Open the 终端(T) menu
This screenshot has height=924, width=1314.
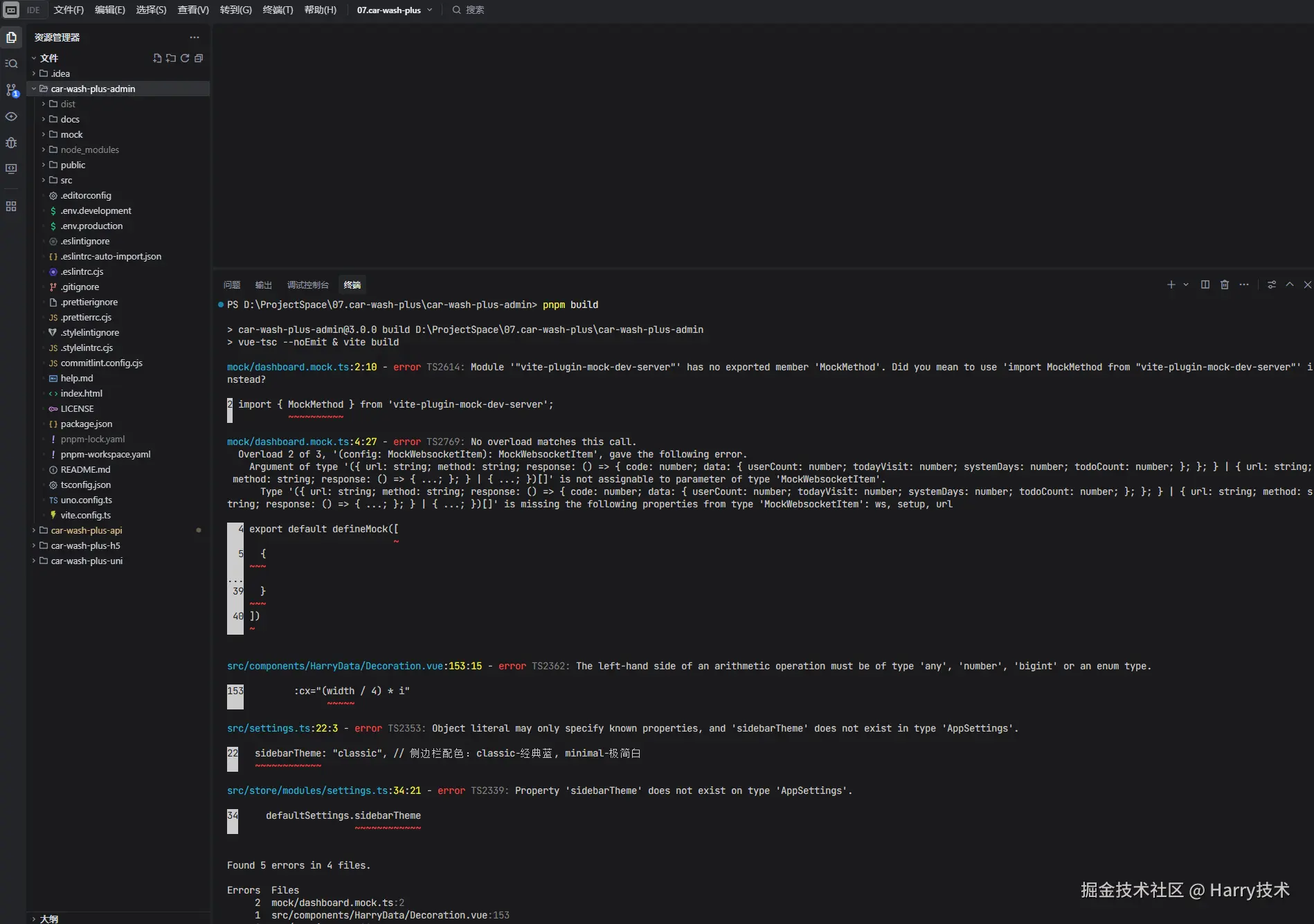[278, 10]
